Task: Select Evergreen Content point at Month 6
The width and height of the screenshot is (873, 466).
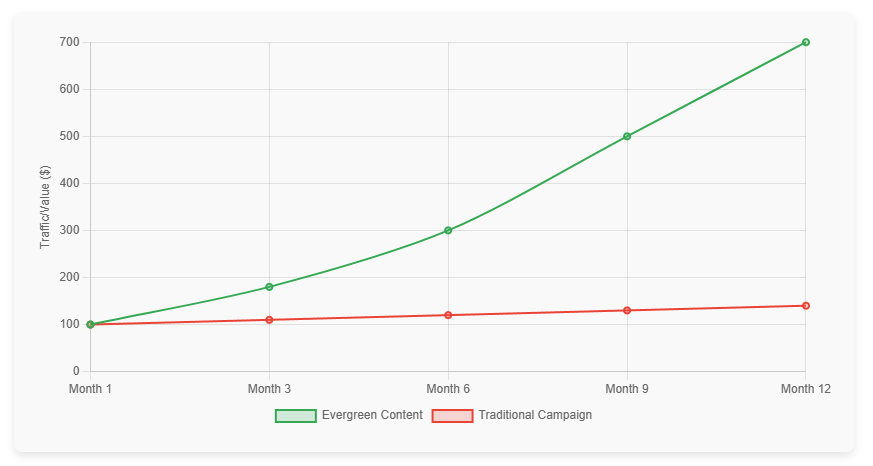Action: [448, 230]
